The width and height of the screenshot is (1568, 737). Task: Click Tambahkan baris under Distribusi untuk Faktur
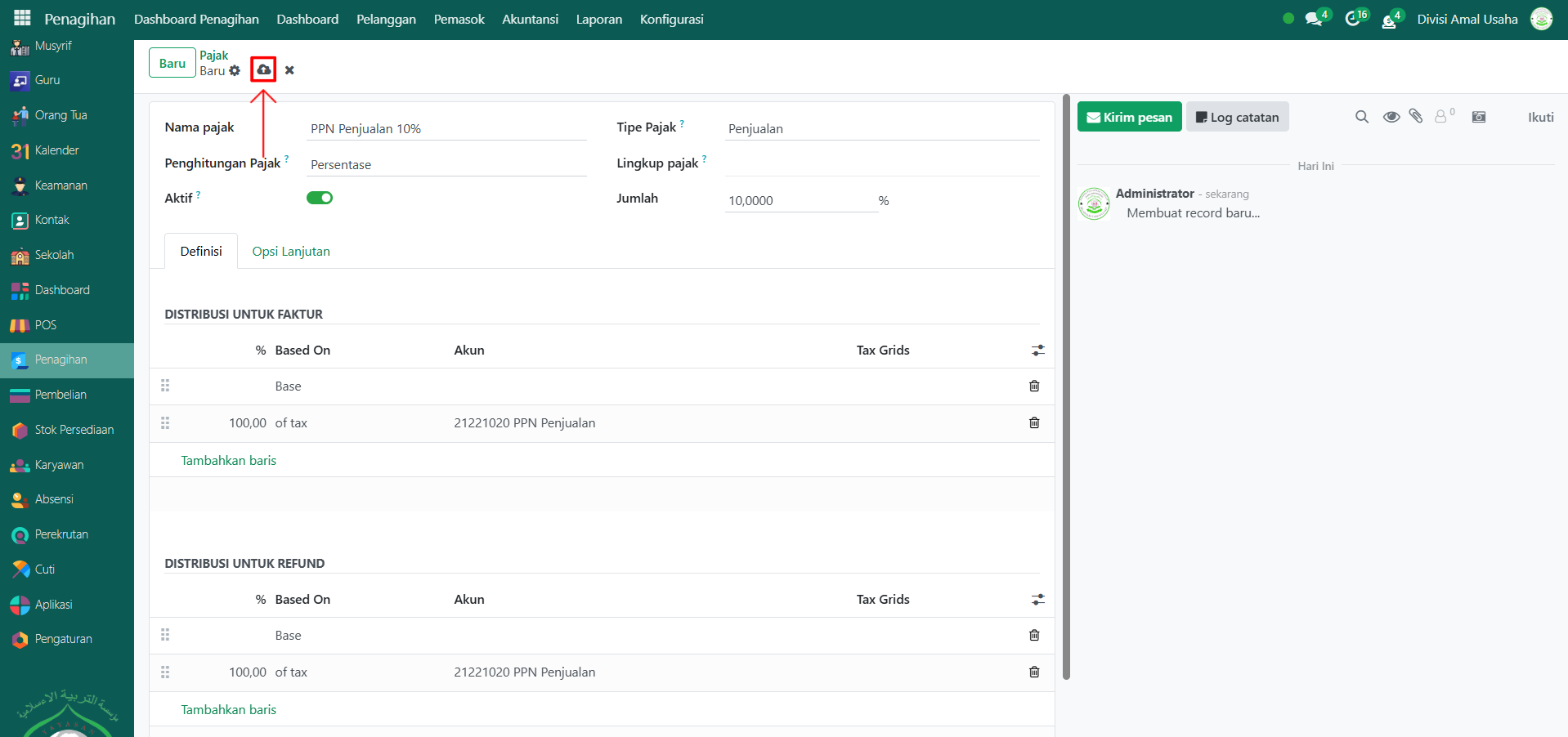click(x=229, y=461)
